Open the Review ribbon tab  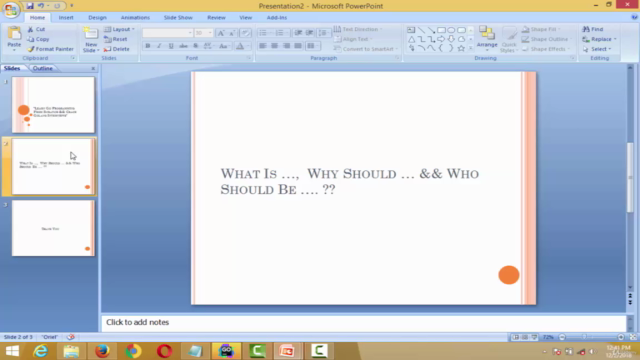point(216,18)
